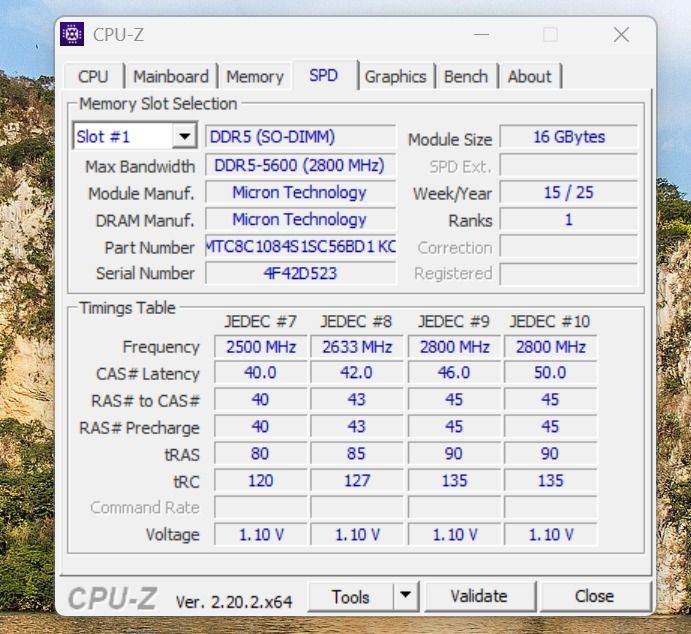The height and width of the screenshot is (634, 691).
Task: Click the JEDEC #7 RAS# Precharge 40 cell
Action: pyautogui.click(x=261, y=426)
